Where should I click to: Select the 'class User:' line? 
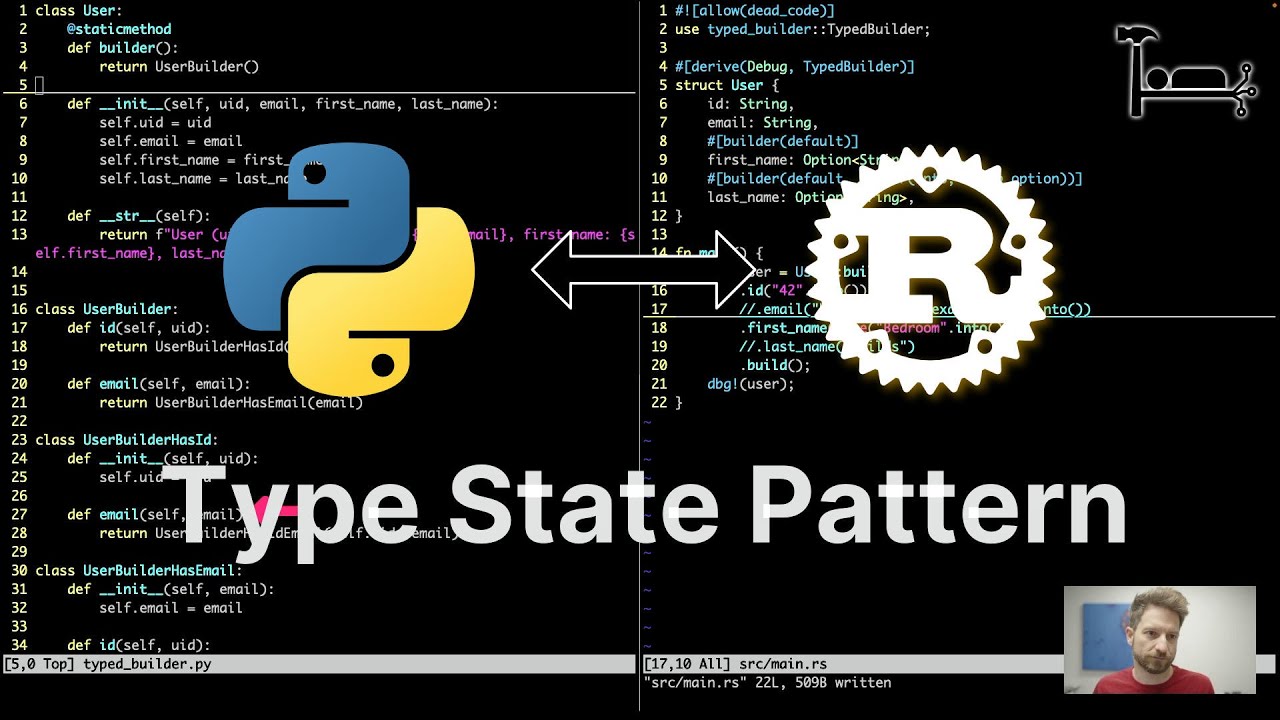(78, 10)
